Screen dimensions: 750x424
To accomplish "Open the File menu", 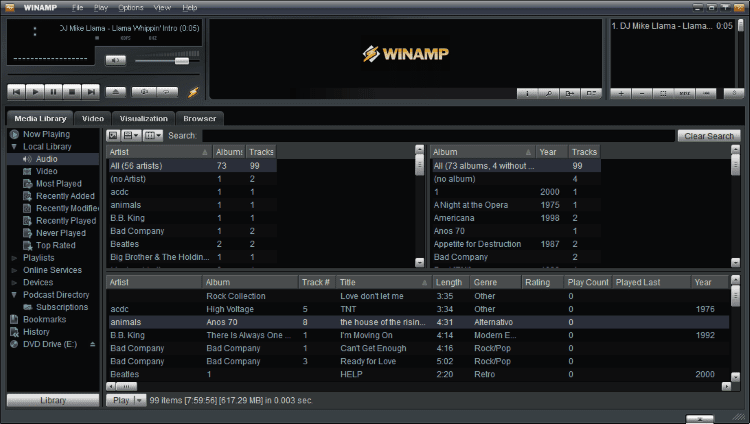I will pos(77,8).
